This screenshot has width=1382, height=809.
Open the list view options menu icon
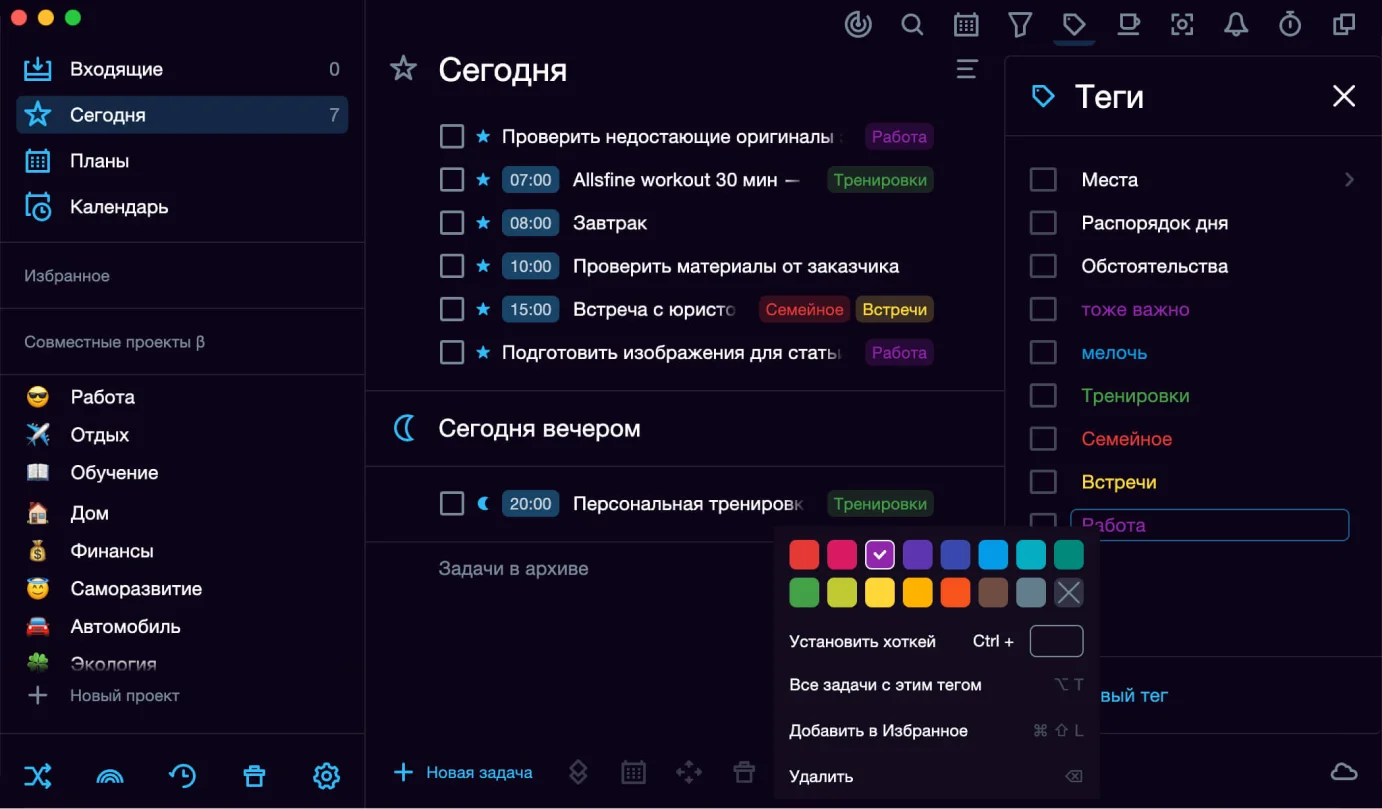pyautogui.click(x=966, y=69)
